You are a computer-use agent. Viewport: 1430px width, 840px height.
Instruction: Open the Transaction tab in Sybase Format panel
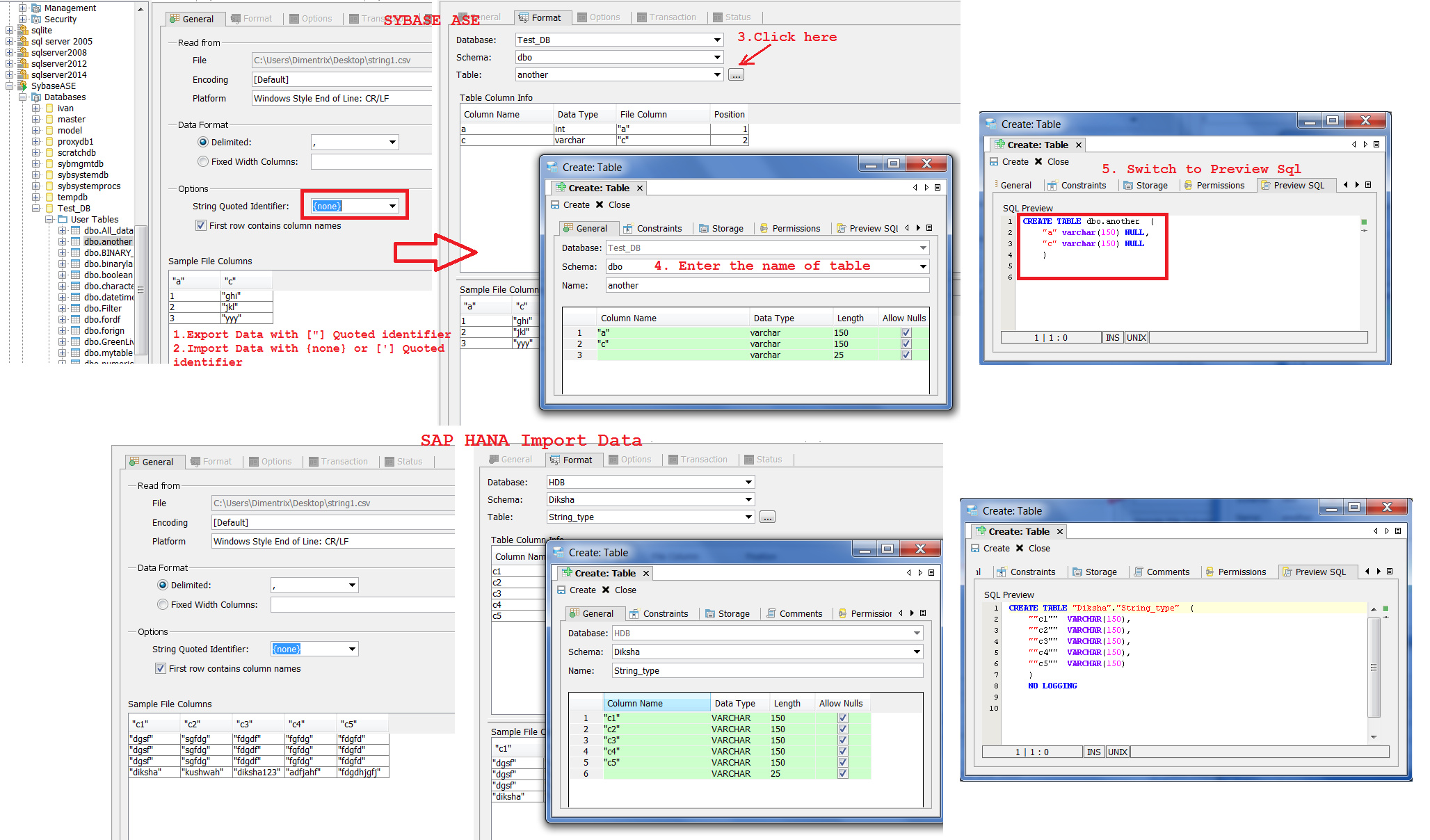666,17
